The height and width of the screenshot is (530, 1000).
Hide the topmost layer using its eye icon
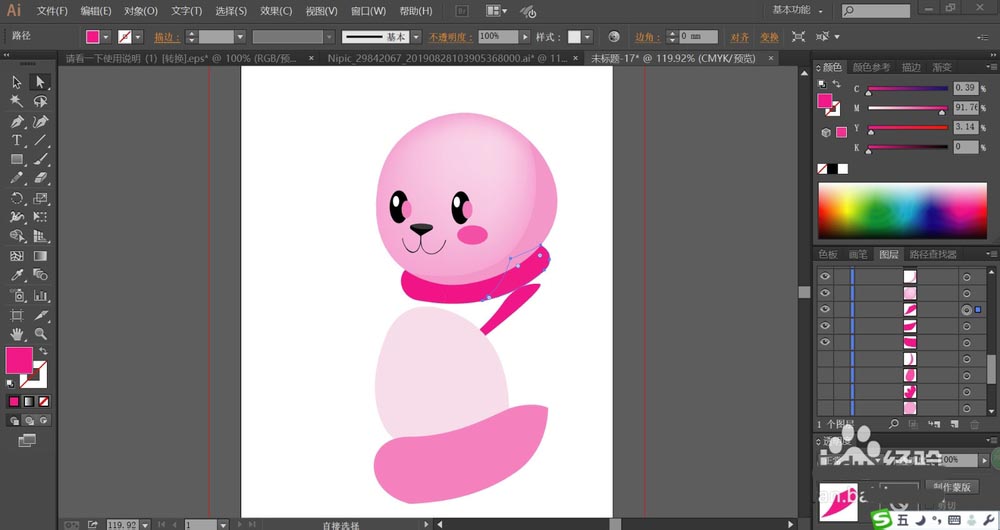click(825, 276)
